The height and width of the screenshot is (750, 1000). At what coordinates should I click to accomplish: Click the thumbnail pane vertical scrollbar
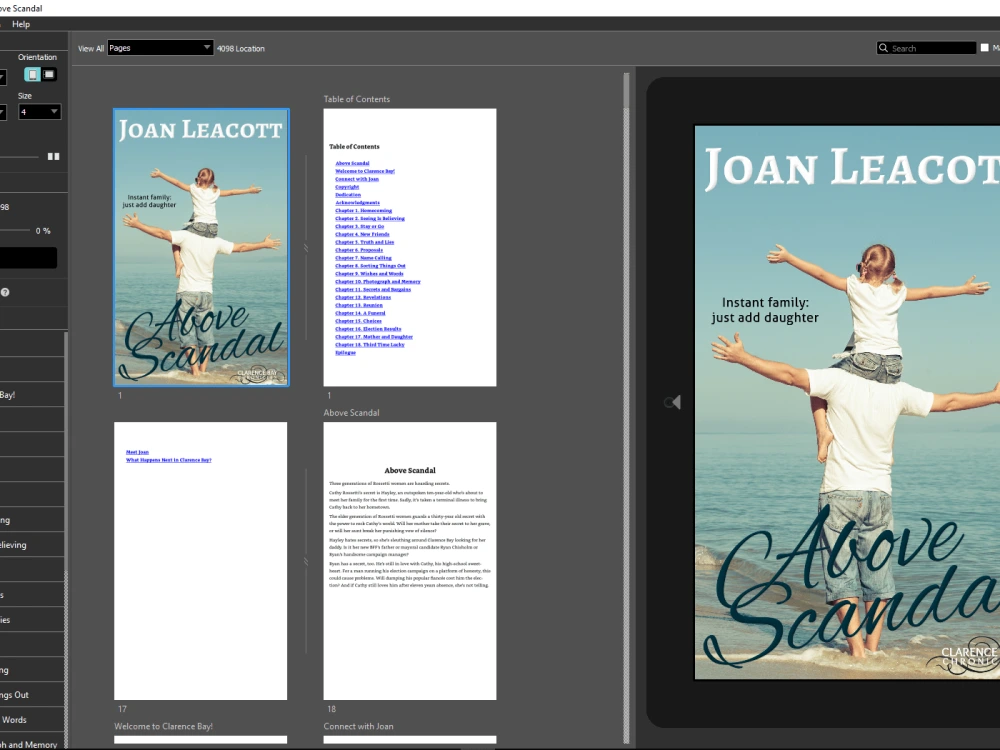(x=626, y=408)
